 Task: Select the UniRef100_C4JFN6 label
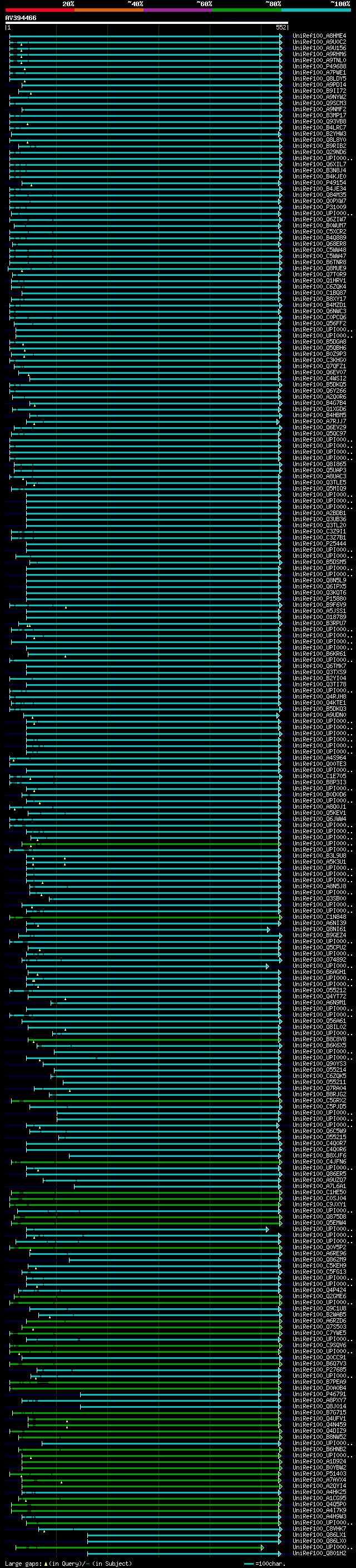[319, 1161]
